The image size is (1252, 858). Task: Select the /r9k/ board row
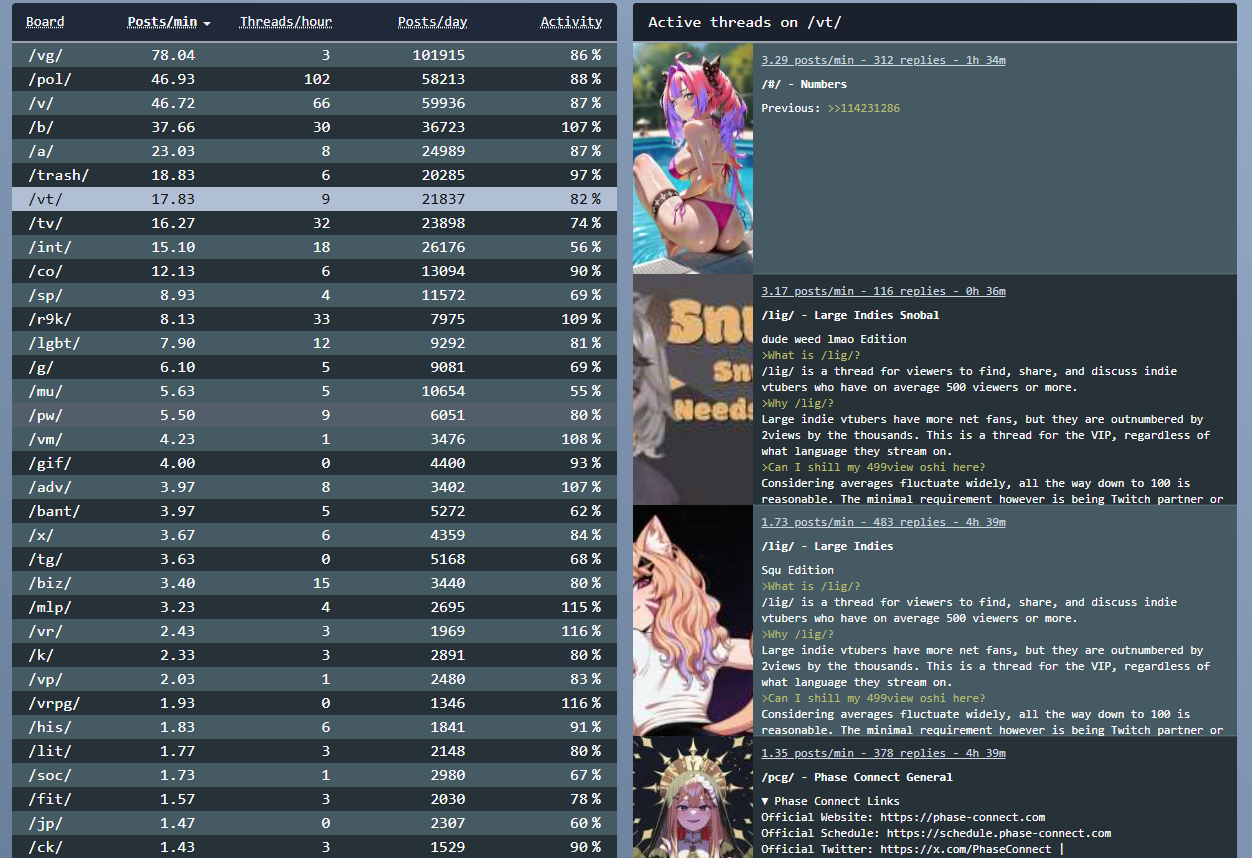(x=314, y=319)
